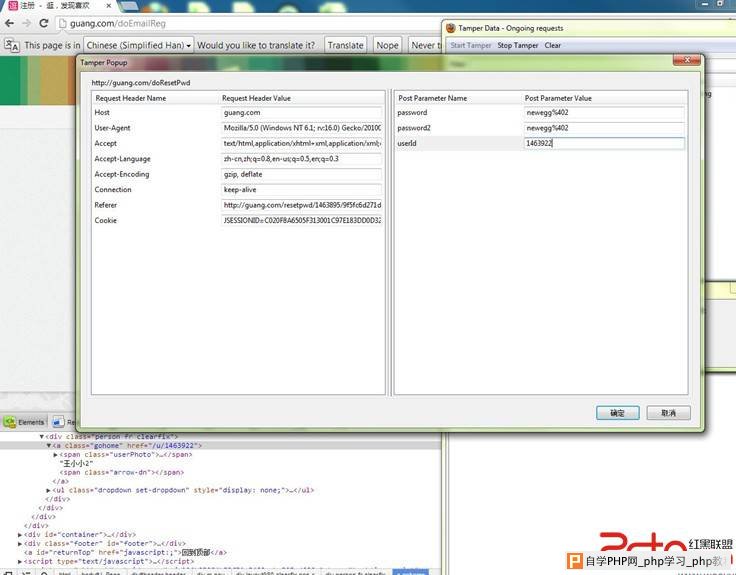Click the Tamper Data window icon
Viewport: 736px width, 575px height.
[451, 28]
